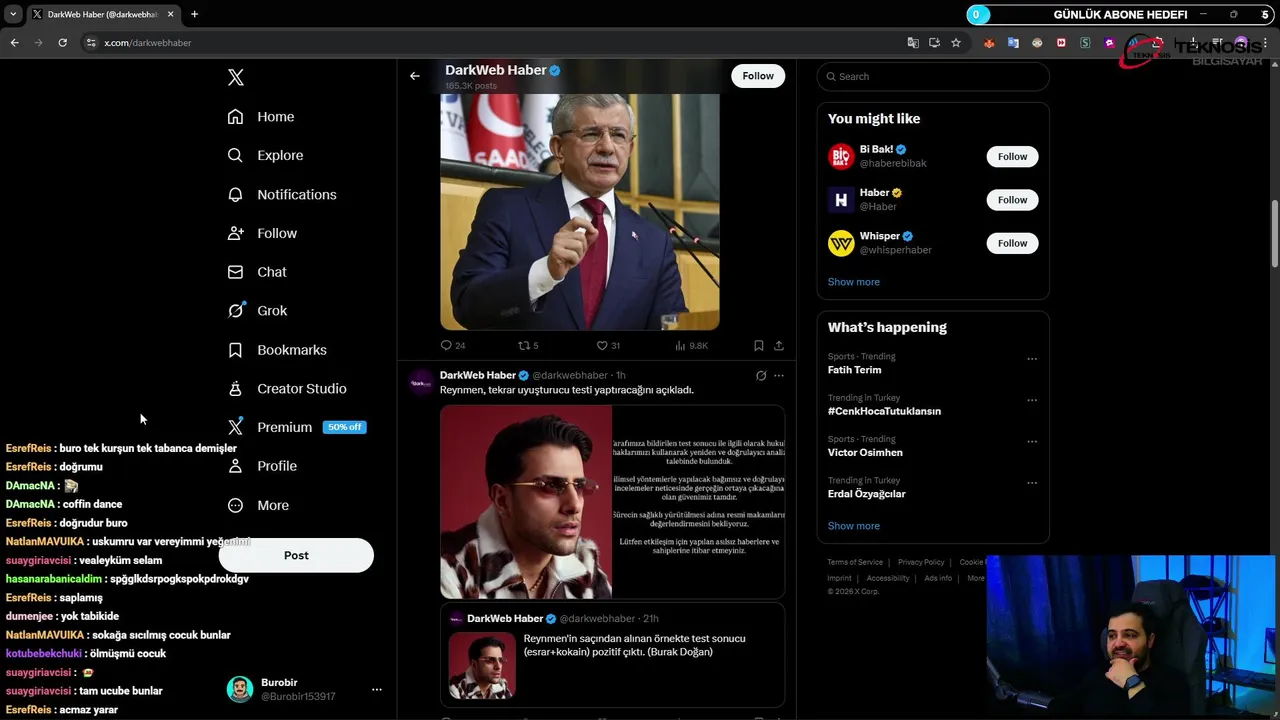Open Ads info footer link
Viewport: 1280px width, 720px height.
tap(938, 578)
